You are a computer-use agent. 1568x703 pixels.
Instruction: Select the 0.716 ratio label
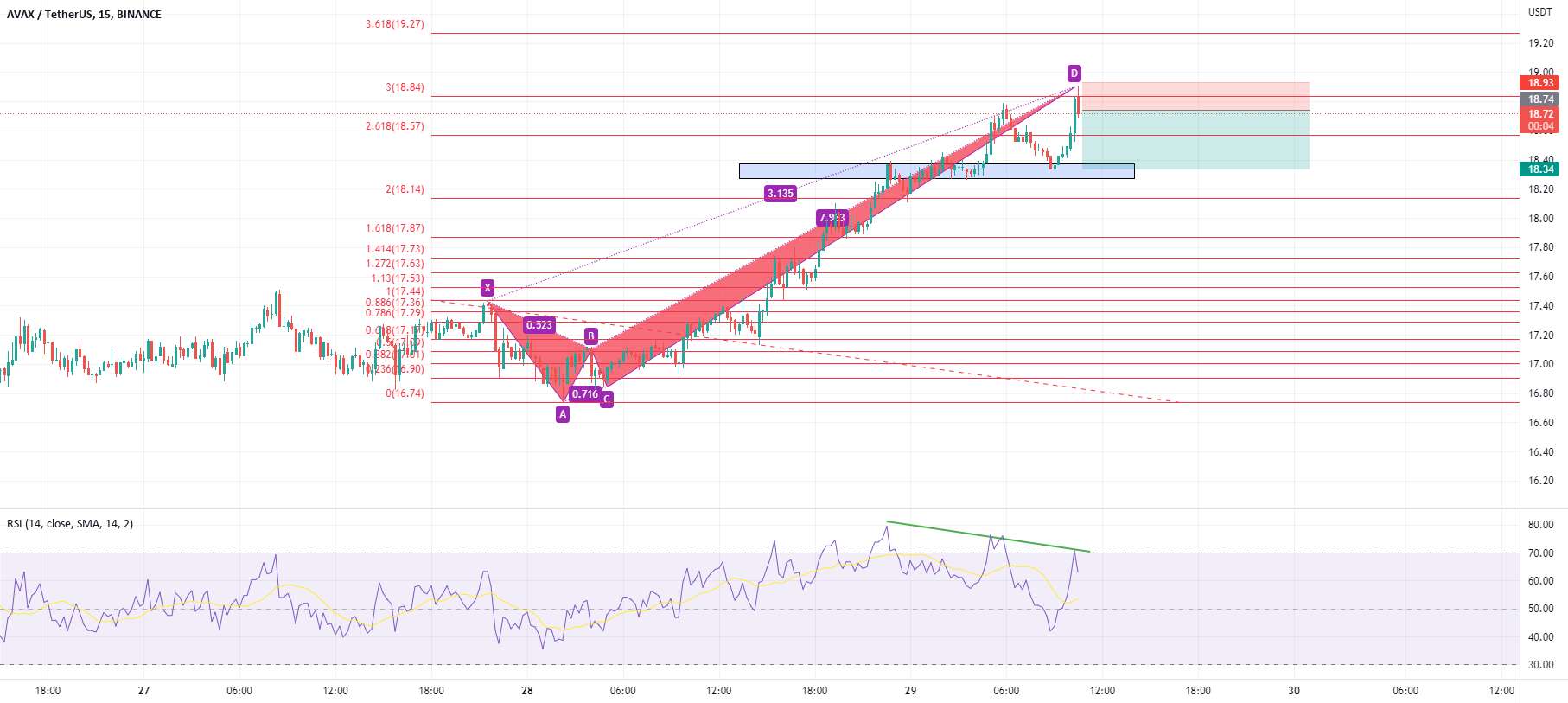(585, 394)
